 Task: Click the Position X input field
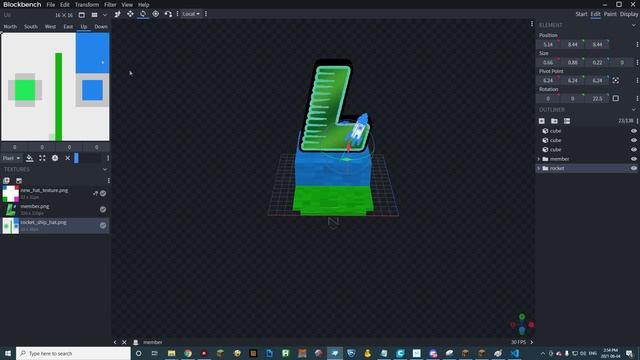548,44
